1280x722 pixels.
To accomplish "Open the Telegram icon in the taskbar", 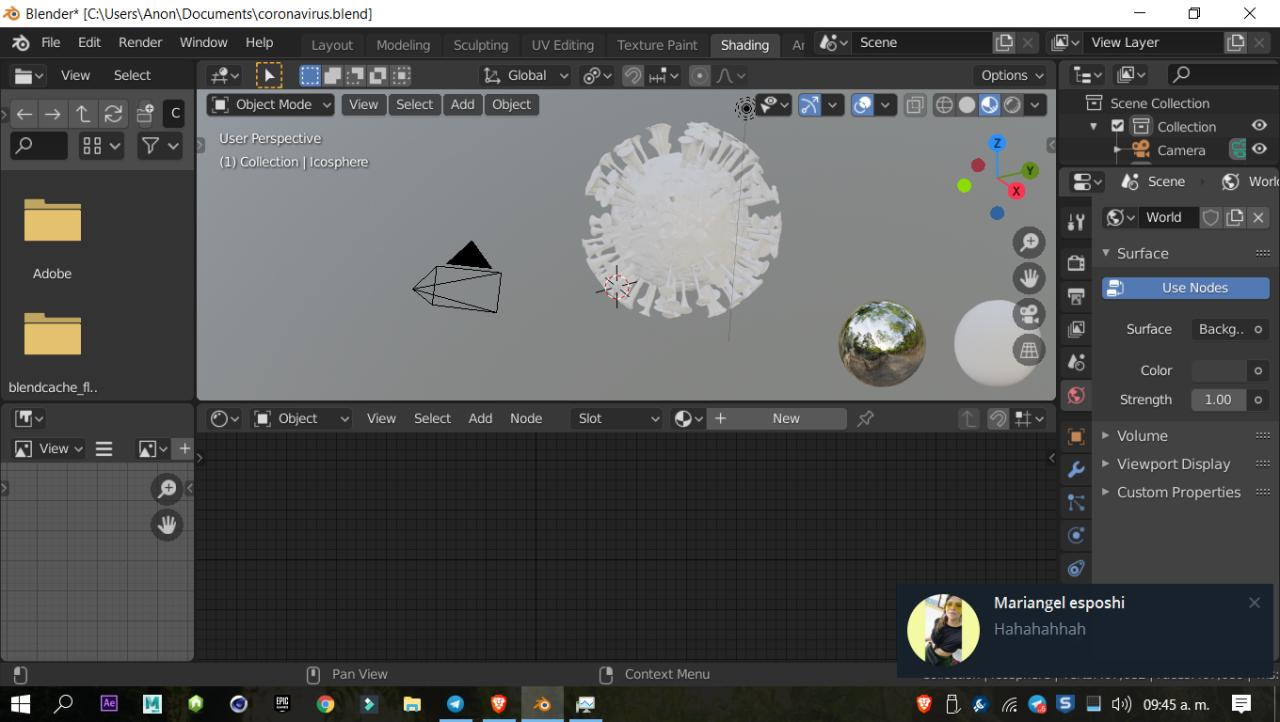I will [455, 704].
